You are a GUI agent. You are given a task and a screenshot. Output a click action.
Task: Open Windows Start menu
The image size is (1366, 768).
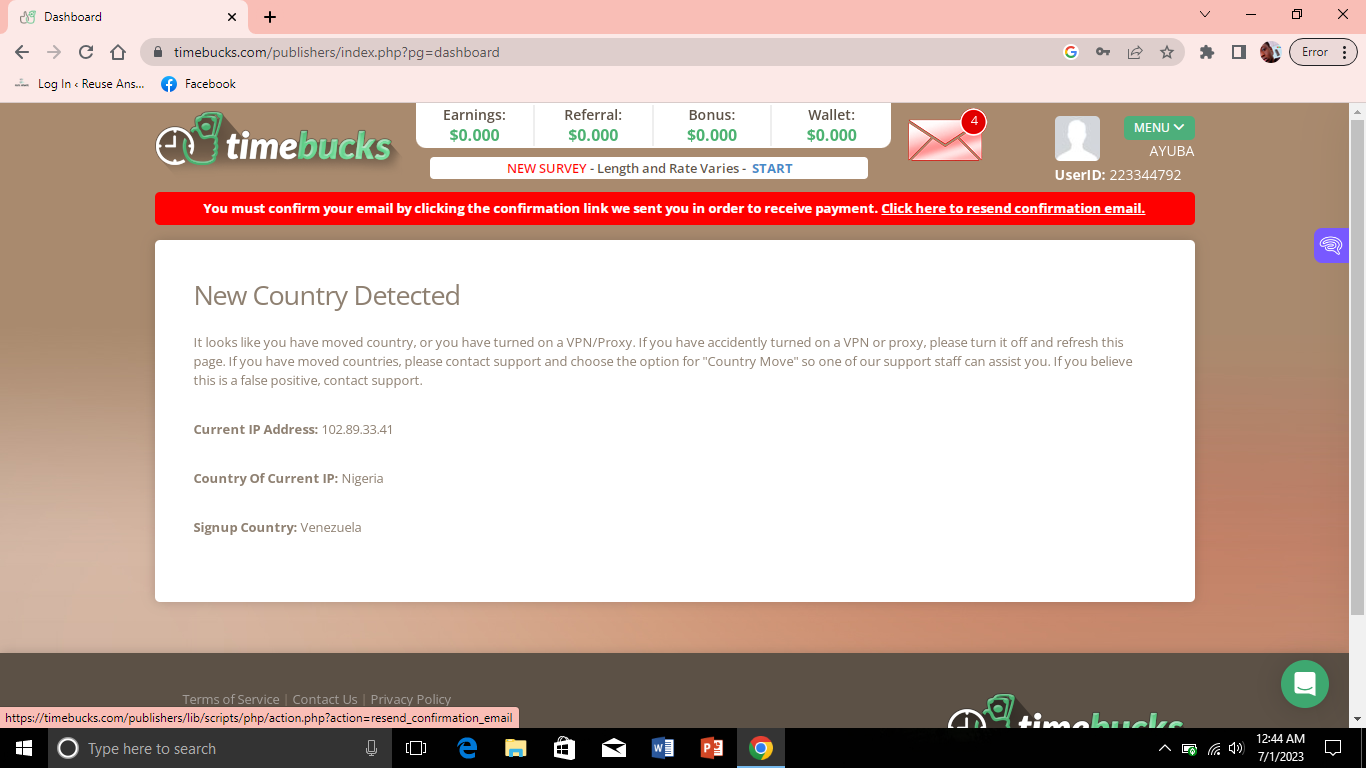point(23,748)
